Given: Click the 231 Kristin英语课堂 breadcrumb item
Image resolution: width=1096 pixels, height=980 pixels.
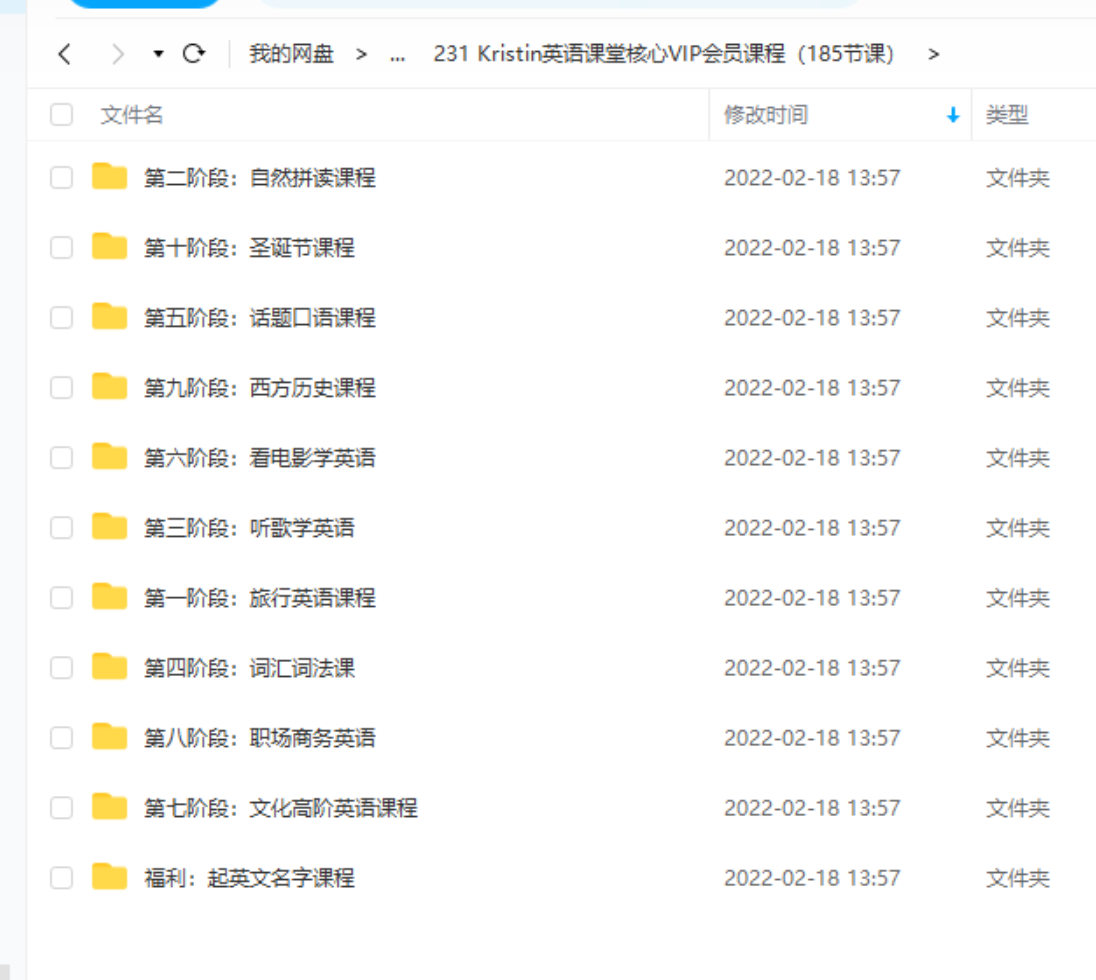Looking at the screenshot, I should (x=663, y=54).
